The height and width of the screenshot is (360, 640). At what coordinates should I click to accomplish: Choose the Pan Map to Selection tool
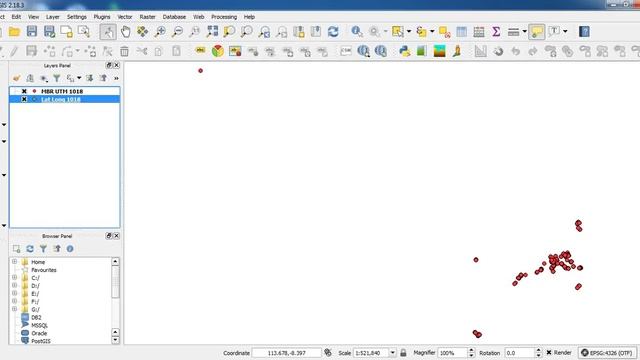tap(142, 32)
